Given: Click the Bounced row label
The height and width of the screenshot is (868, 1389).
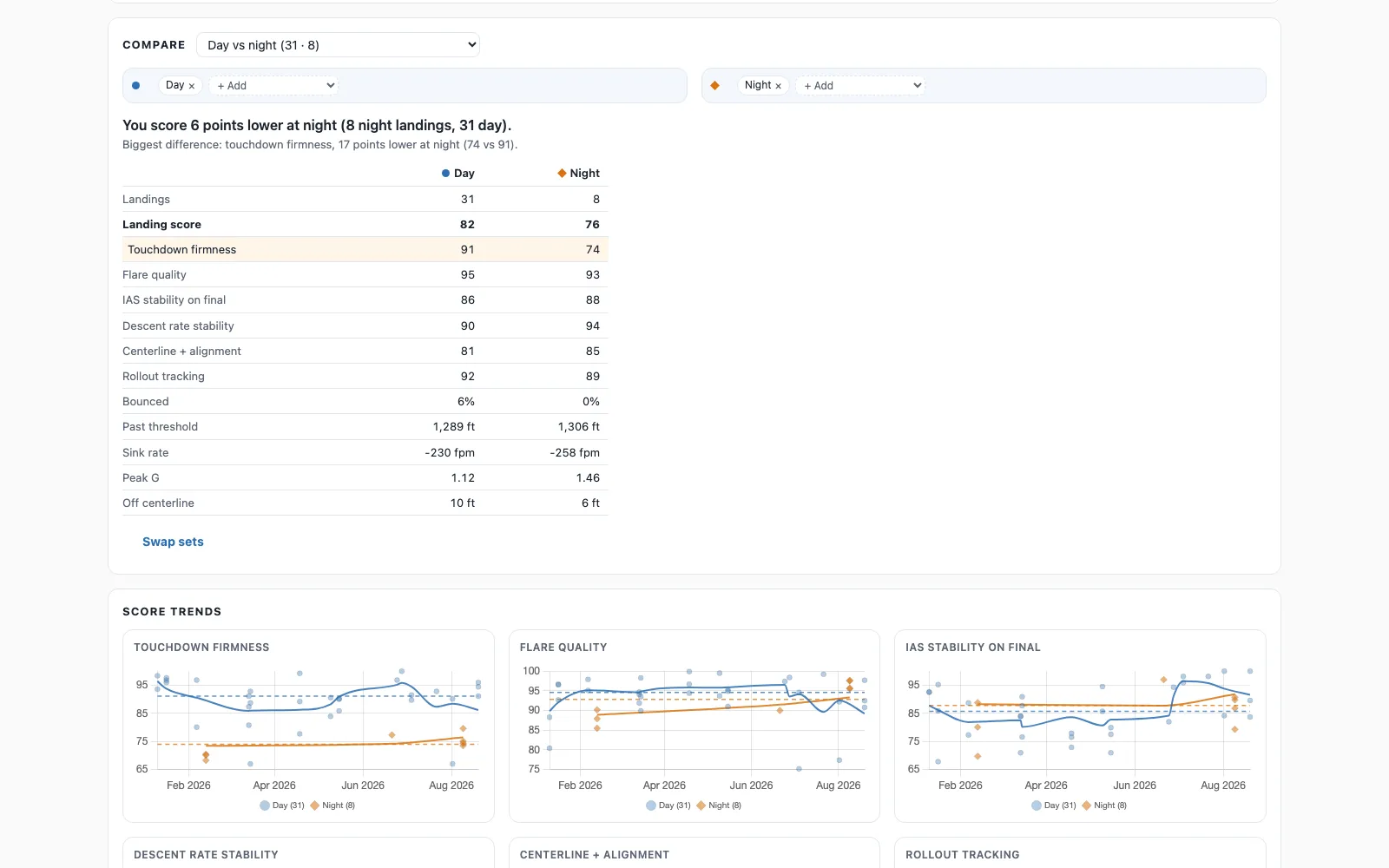Looking at the screenshot, I should [146, 402].
